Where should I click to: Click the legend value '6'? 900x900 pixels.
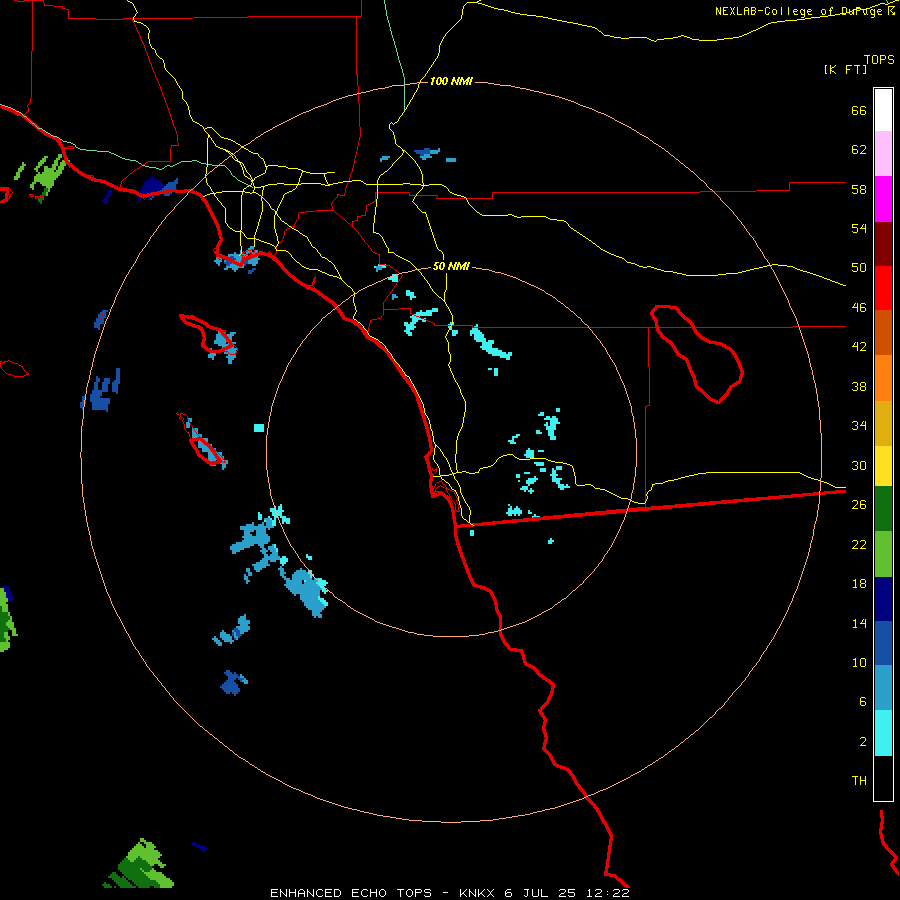(863, 702)
